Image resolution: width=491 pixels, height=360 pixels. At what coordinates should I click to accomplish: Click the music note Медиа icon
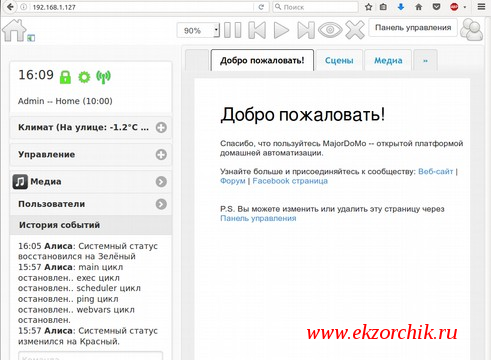(20, 182)
